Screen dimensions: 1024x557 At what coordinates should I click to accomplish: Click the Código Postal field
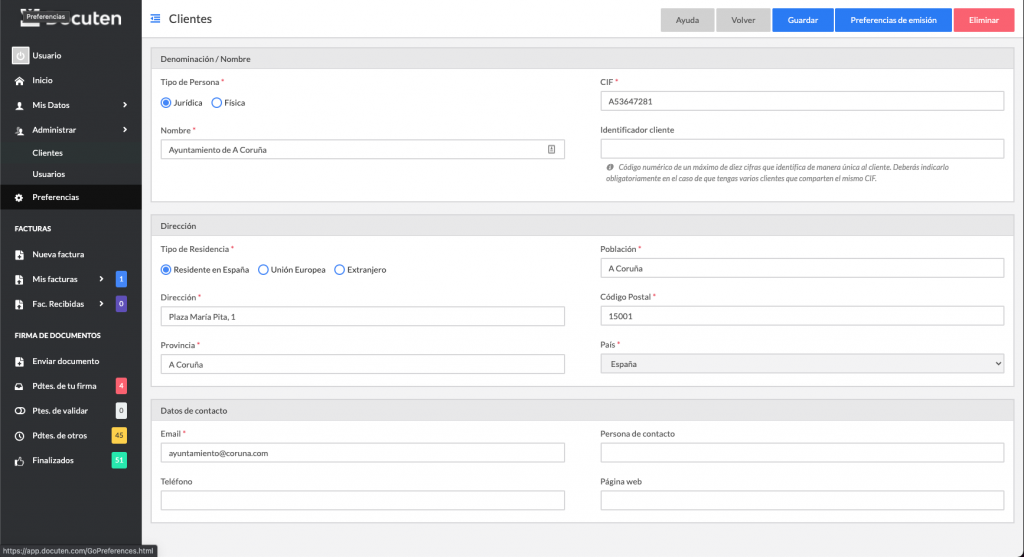[x=802, y=316]
